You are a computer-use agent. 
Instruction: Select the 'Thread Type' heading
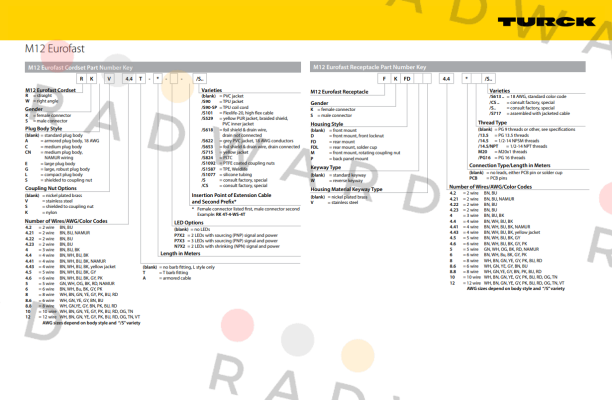pos(492,123)
